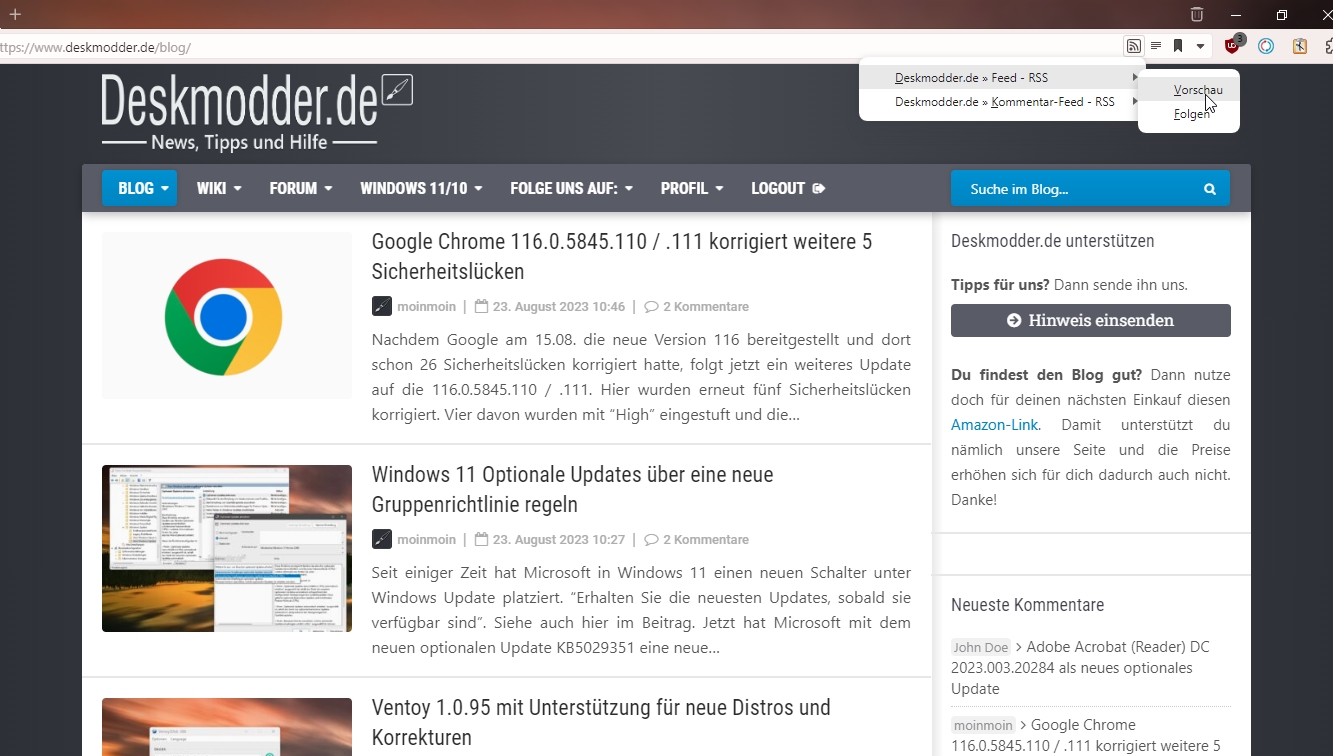This screenshot has width=1333, height=756.
Task: Open the PROFIL dropdown menu
Action: click(692, 188)
